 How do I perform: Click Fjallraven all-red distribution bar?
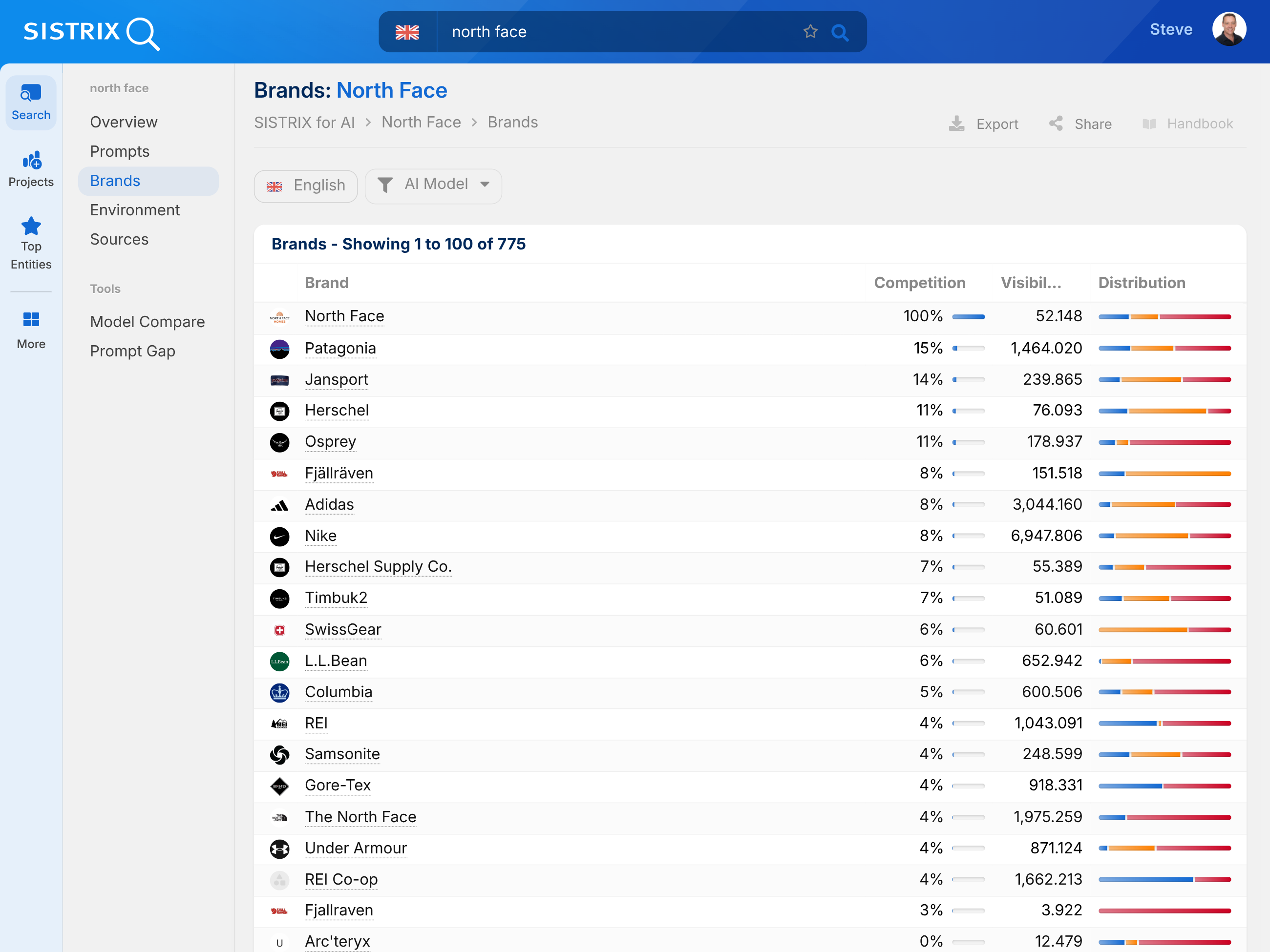point(1165,911)
